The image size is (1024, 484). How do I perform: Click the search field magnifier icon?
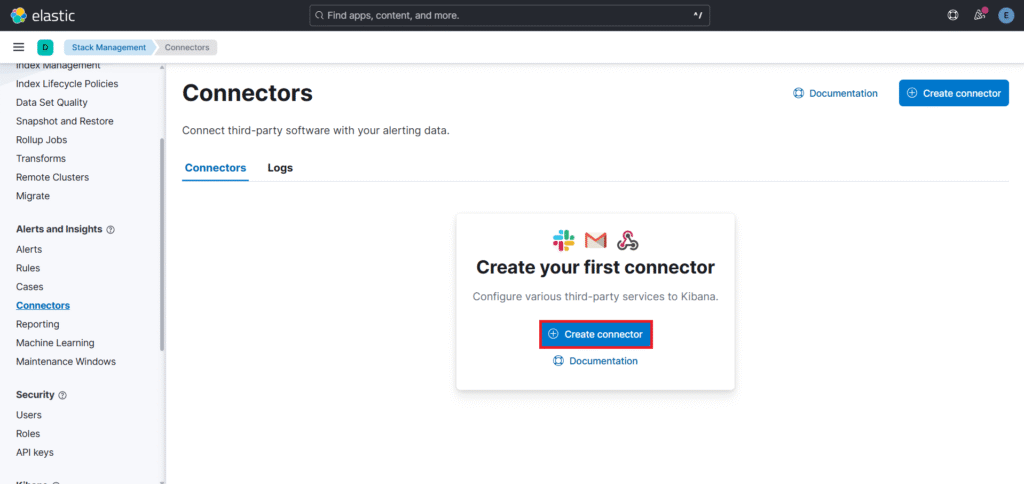coord(319,15)
